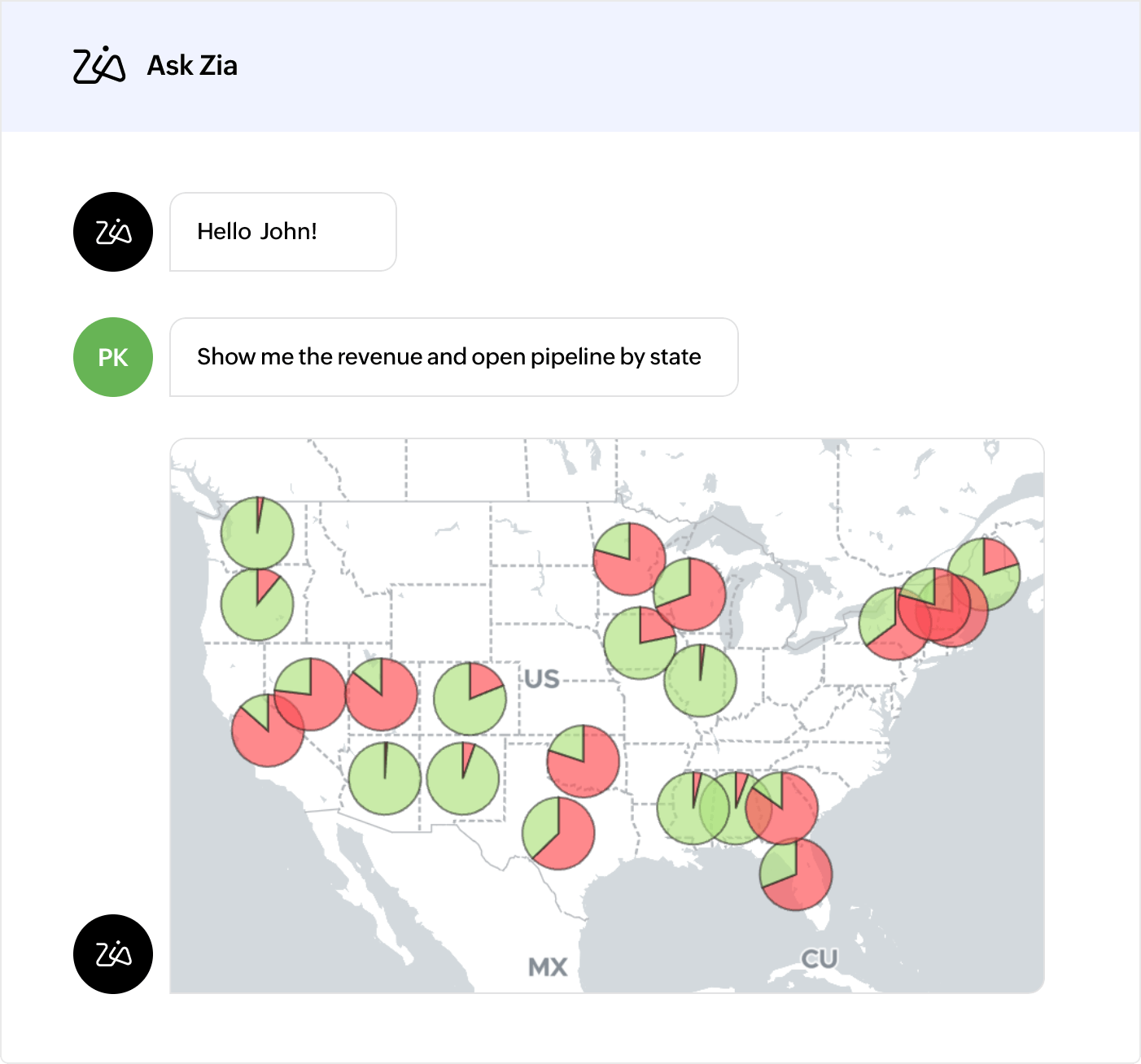The image size is (1141, 1064).
Task: Click the Zia avatar left of the map
Action: pyautogui.click(x=113, y=954)
